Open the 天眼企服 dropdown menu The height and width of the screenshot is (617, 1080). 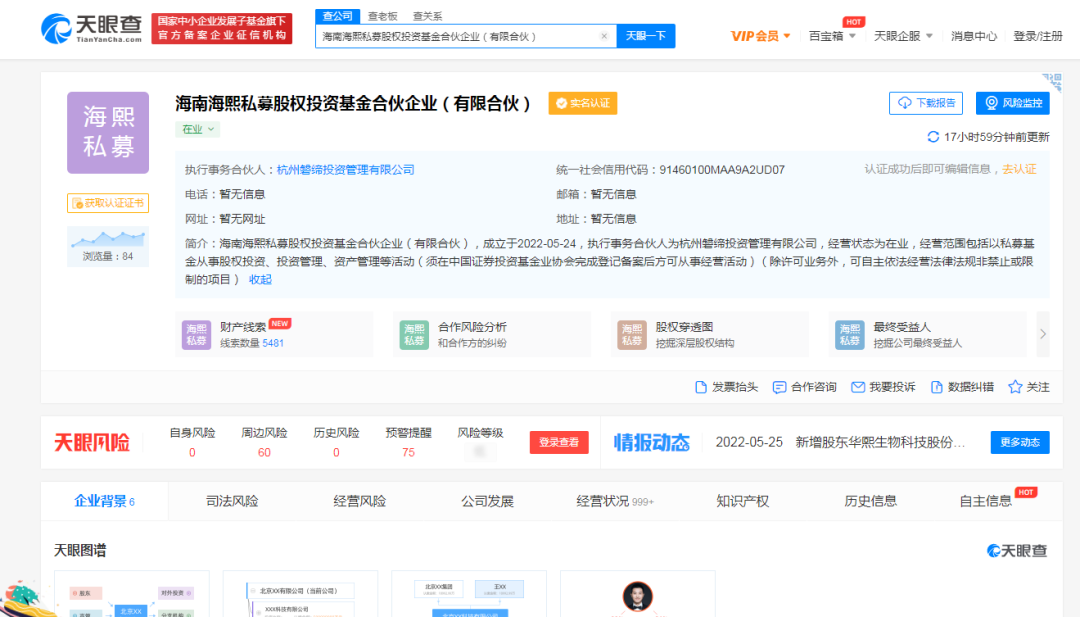tap(903, 36)
